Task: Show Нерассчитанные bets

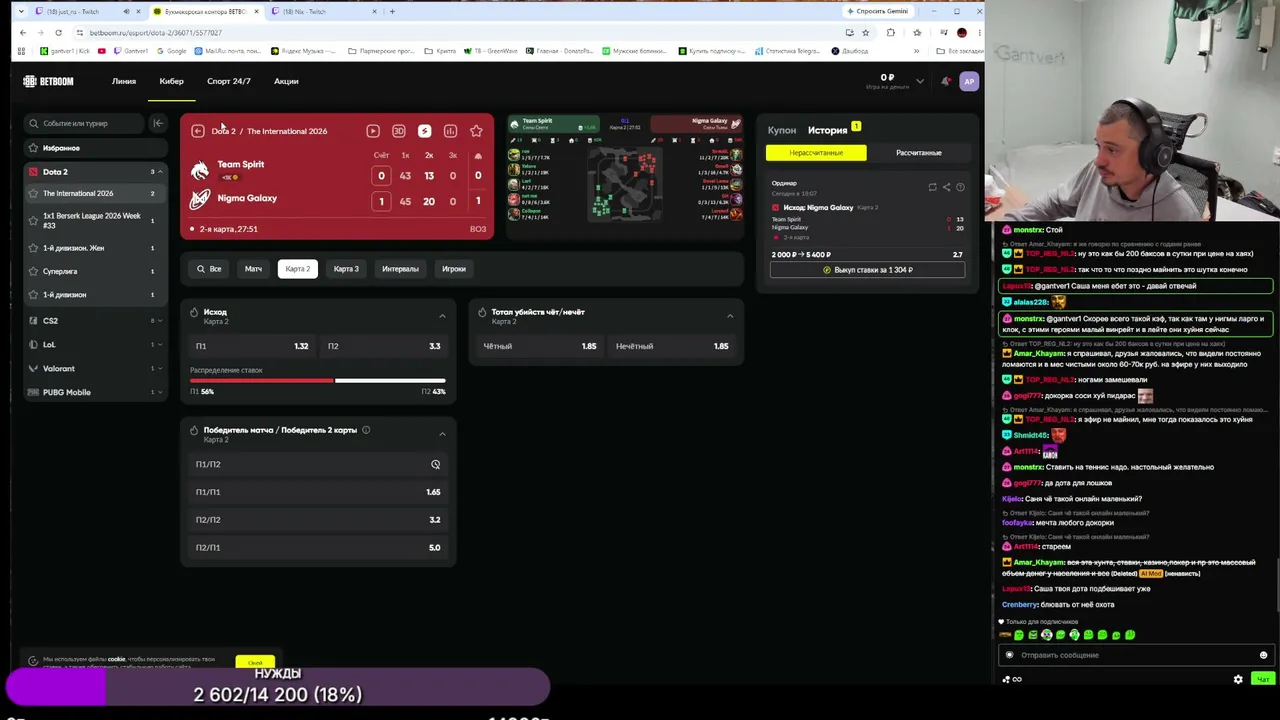Action: click(816, 153)
